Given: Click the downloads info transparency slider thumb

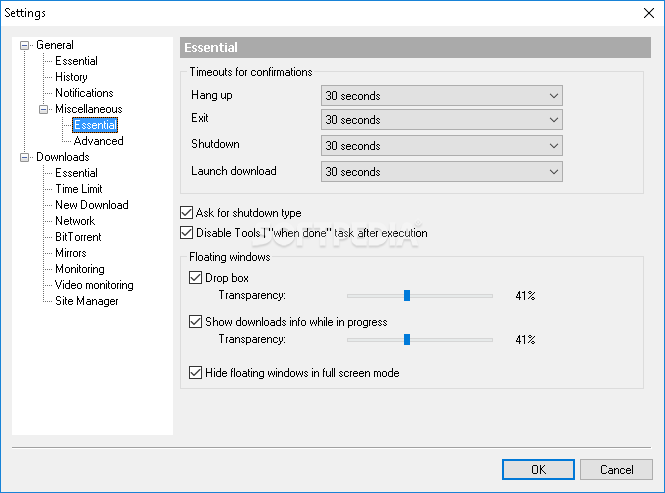Looking at the screenshot, I should (x=407, y=339).
